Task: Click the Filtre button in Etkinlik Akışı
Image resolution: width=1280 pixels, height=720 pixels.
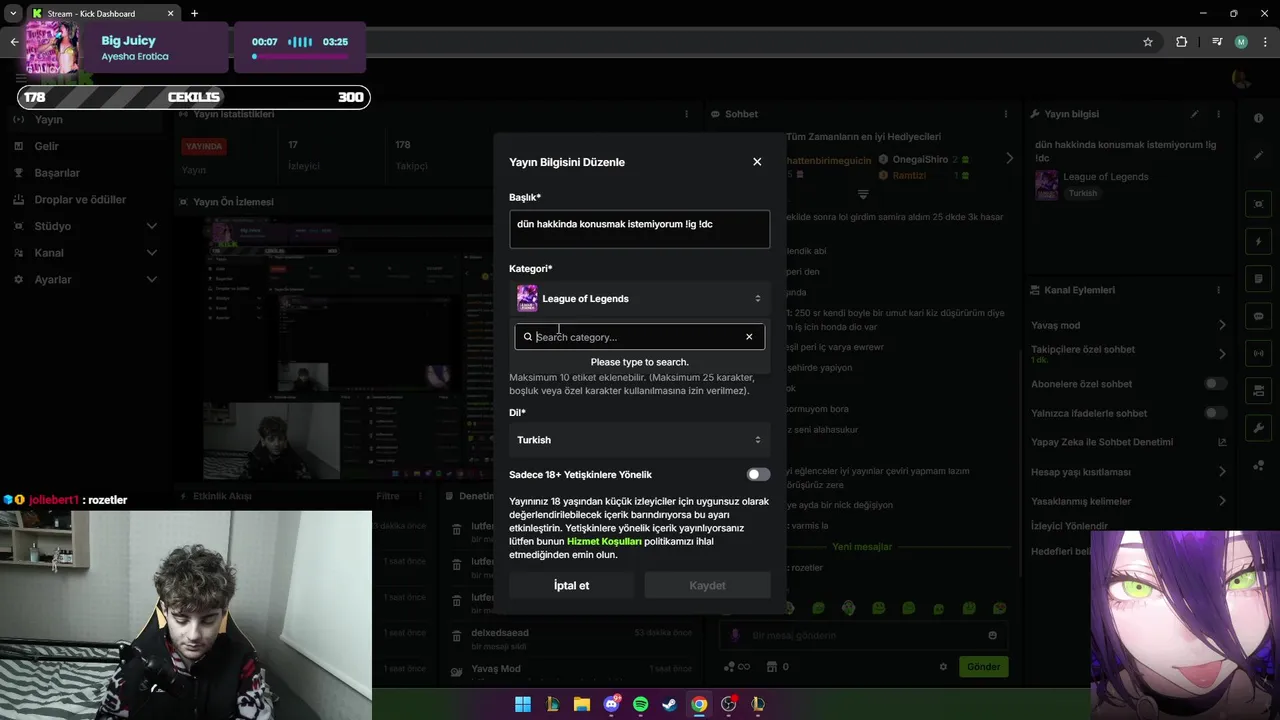Action: [x=387, y=496]
